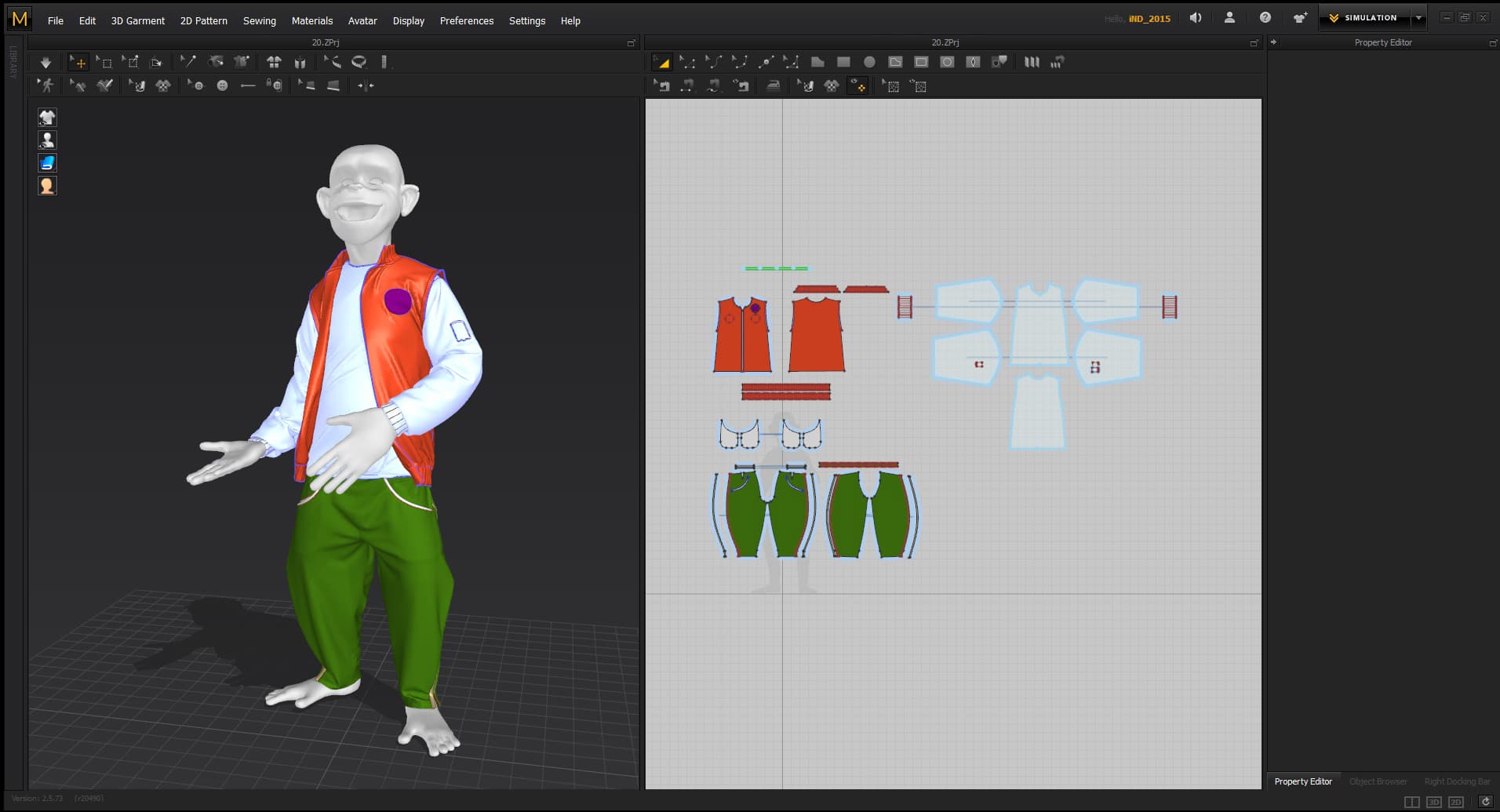Viewport: 1500px width, 812px height.
Task: Click the Button placement tool
Action: pyautogui.click(x=223, y=86)
